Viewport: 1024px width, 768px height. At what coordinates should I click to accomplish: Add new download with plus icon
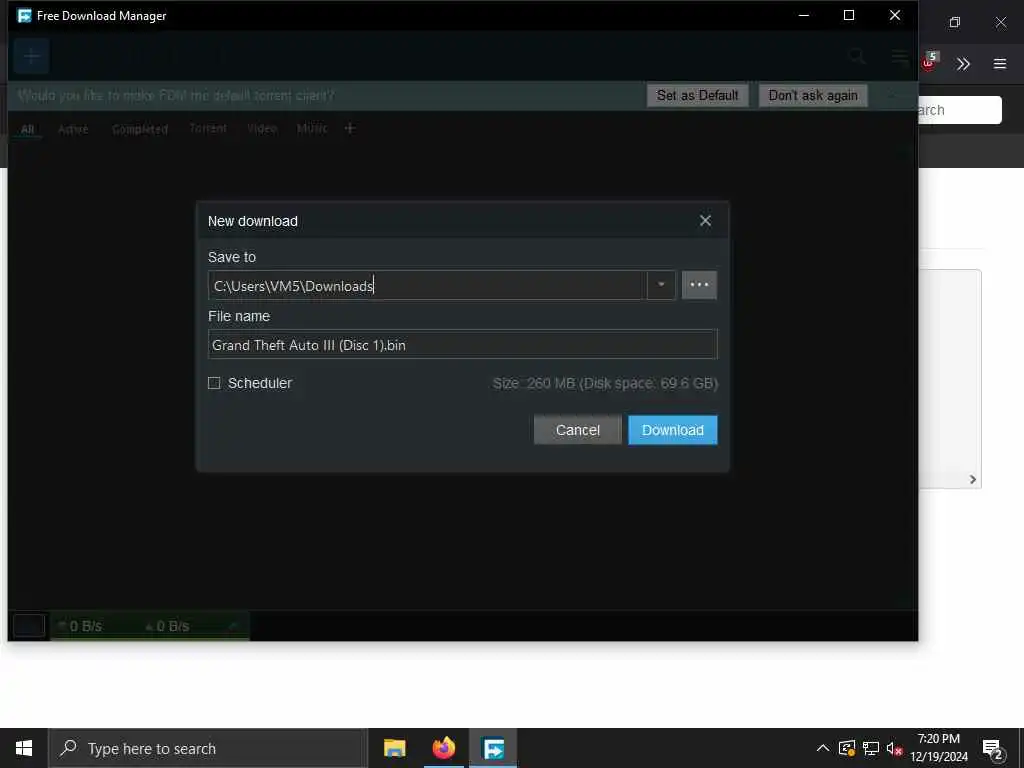[x=31, y=56]
